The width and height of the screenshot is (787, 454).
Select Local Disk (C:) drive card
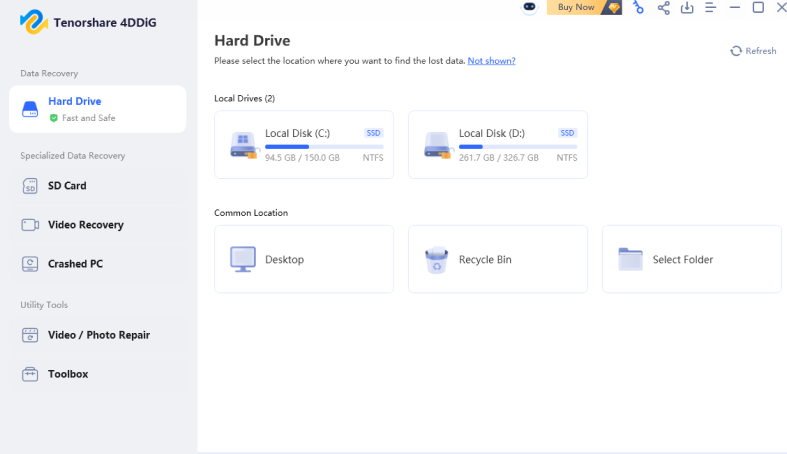304,144
